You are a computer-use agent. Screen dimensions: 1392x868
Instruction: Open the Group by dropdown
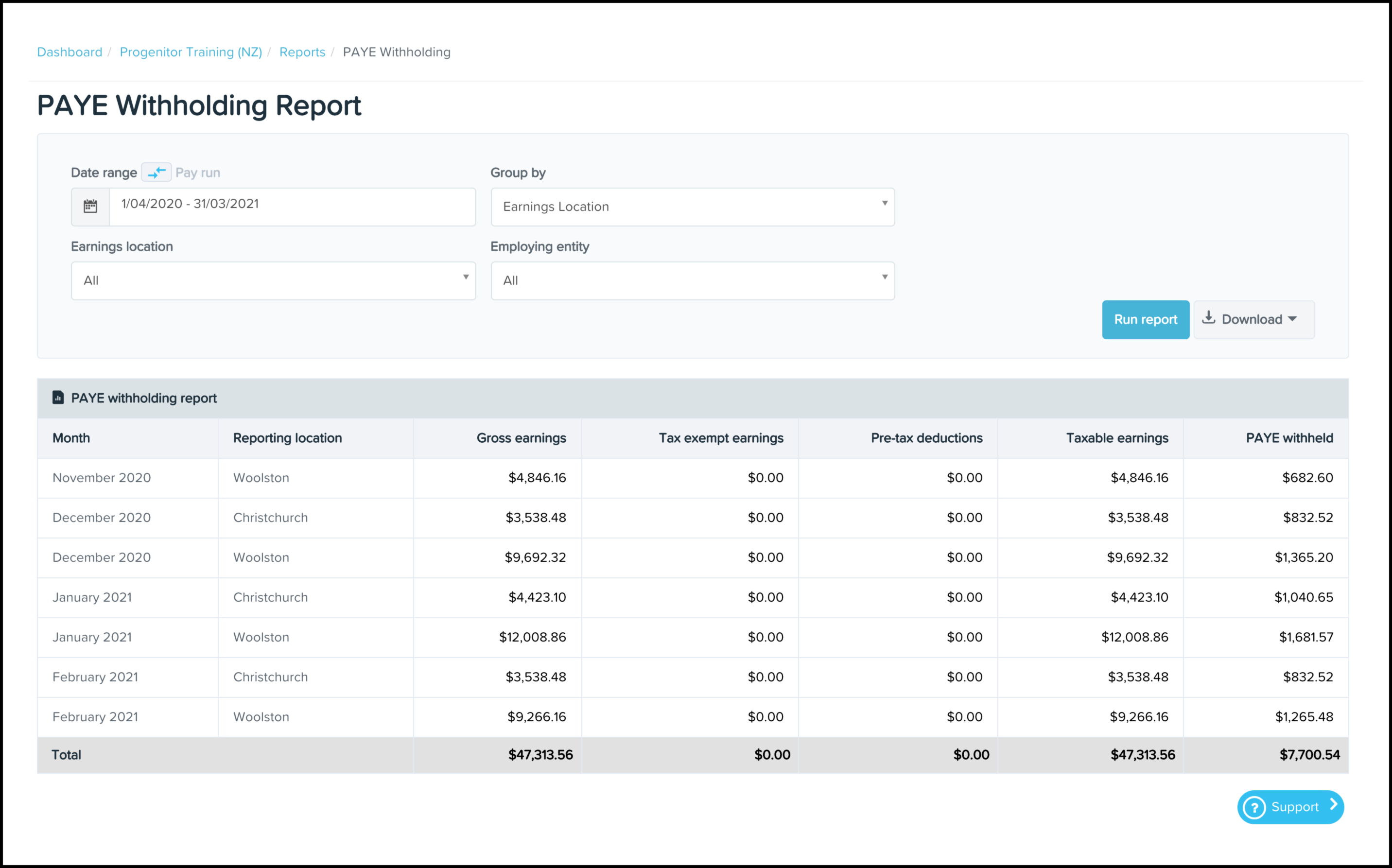pyautogui.click(x=692, y=207)
